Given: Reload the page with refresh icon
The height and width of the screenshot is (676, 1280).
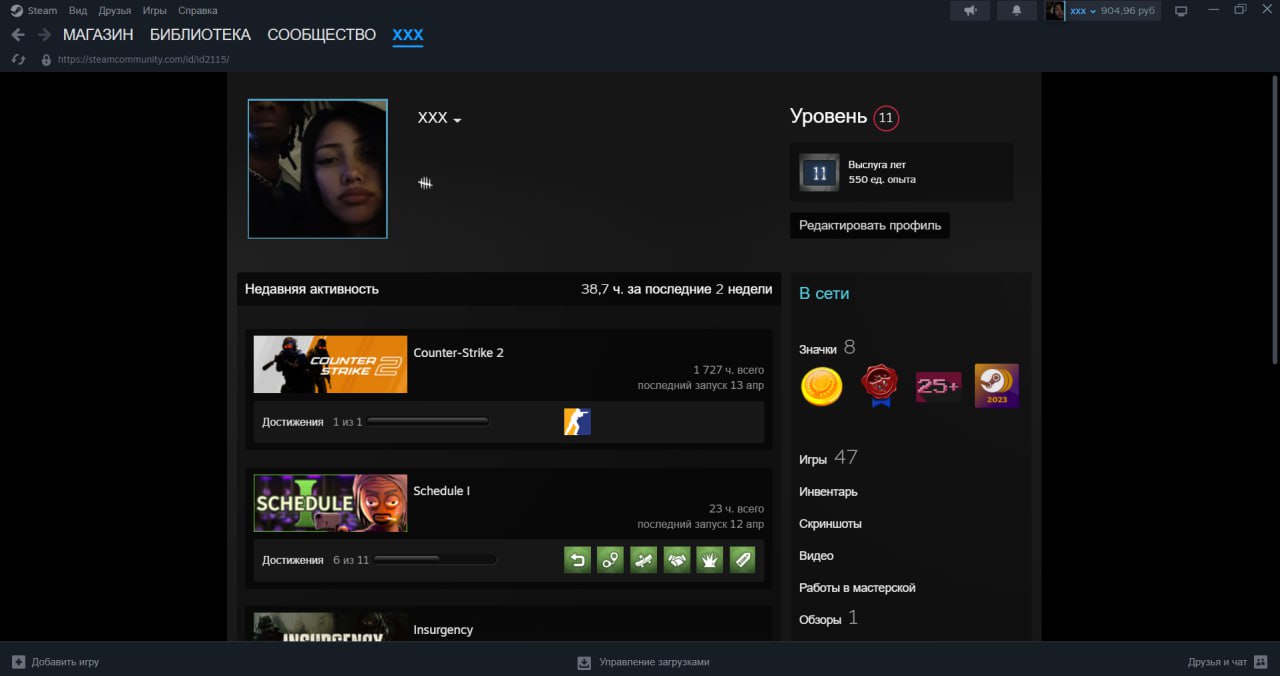Looking at the screenshot, I should pyautogui.click(x=18, y=59).
